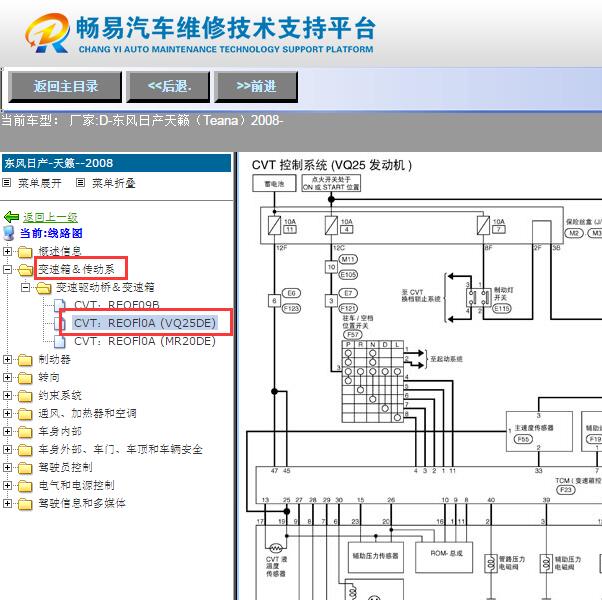
Task: Expand the 驾驶员控制 tree node
Action: [7, 468]
